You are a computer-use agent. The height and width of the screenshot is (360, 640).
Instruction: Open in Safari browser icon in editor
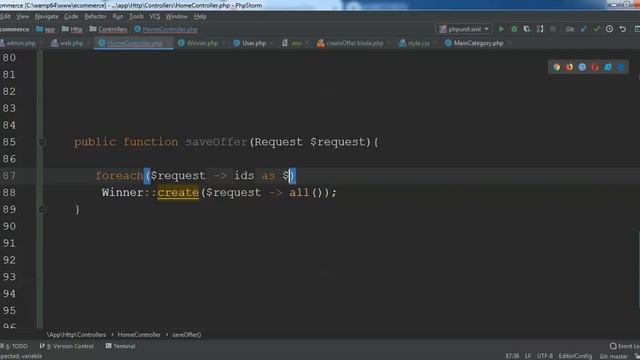(x=582, y=67)
